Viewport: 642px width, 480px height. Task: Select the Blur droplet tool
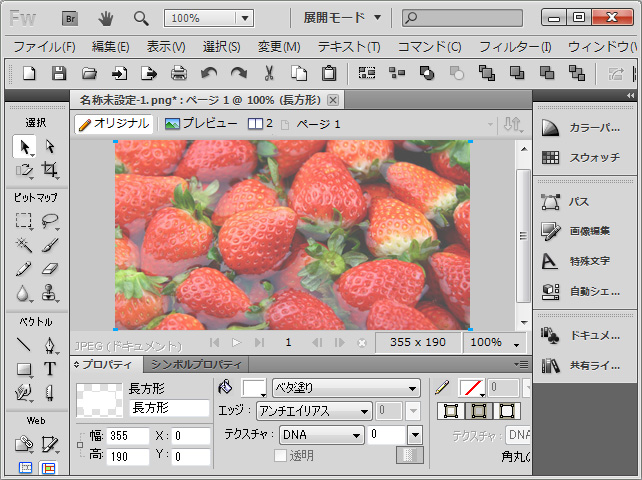[x=24, y=293]
